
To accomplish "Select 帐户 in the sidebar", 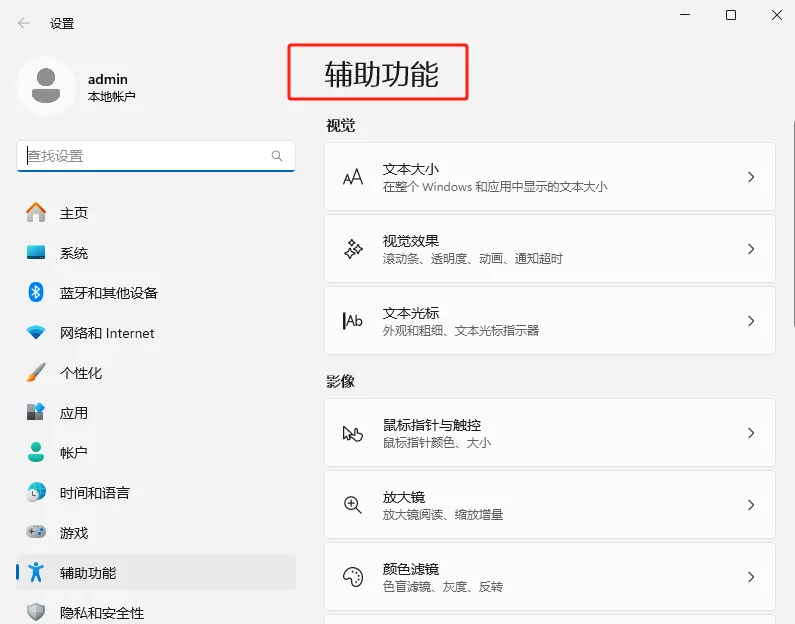I will click(156, 452).
